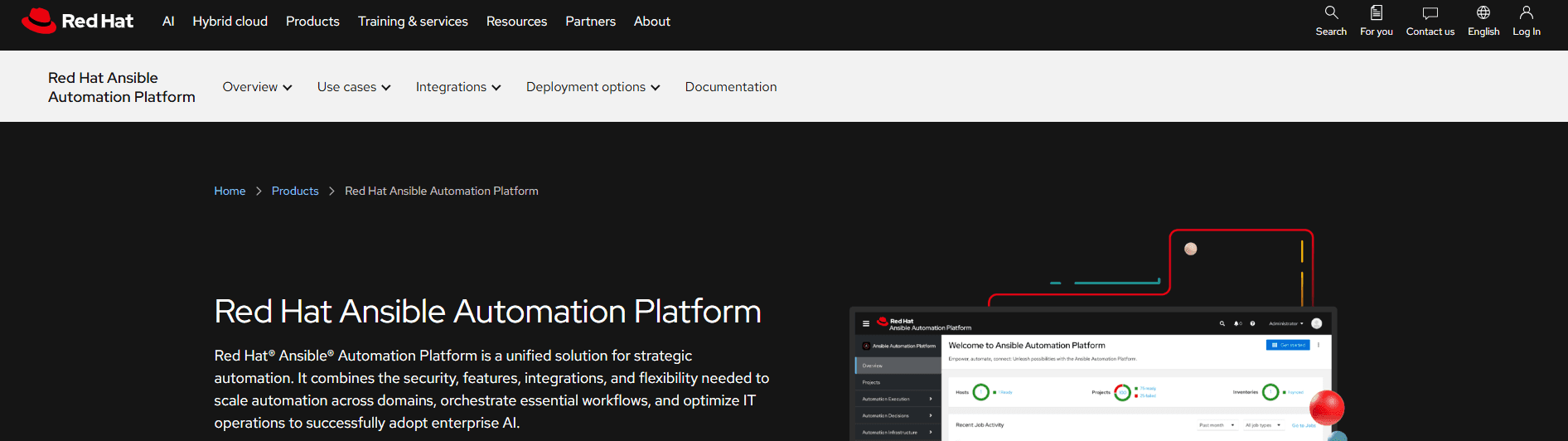
Task: Expand the Deployment options dropdown
Action: tap(593, 87)
